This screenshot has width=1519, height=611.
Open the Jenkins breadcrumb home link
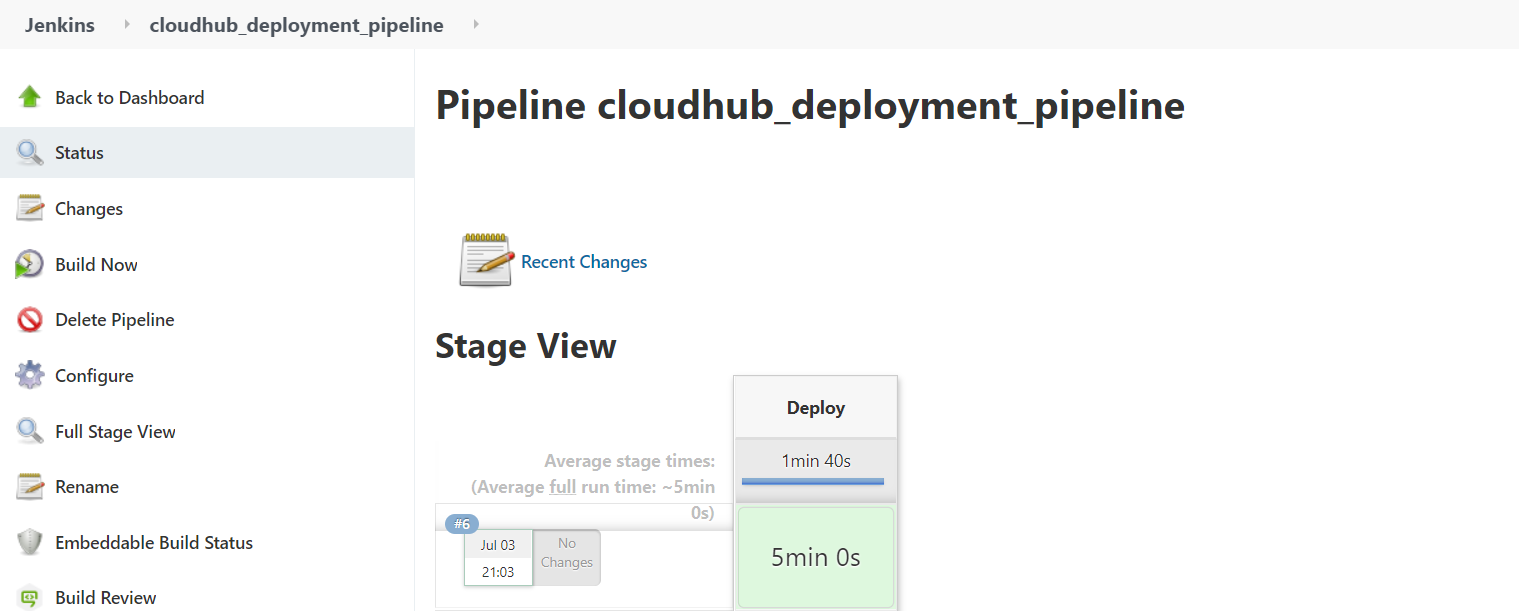[60, 26]
